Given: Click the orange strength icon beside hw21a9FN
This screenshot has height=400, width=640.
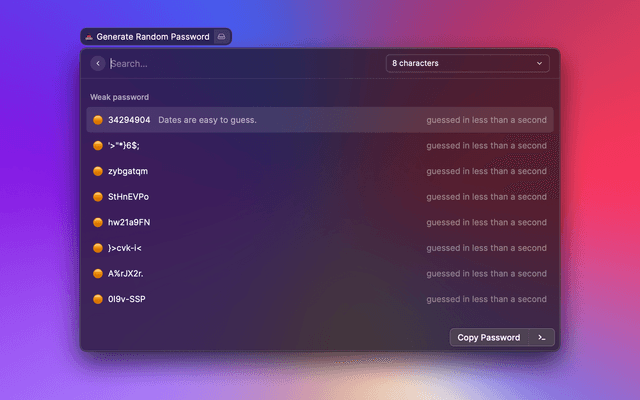Looking at the screenshot, I should point(98,222).
